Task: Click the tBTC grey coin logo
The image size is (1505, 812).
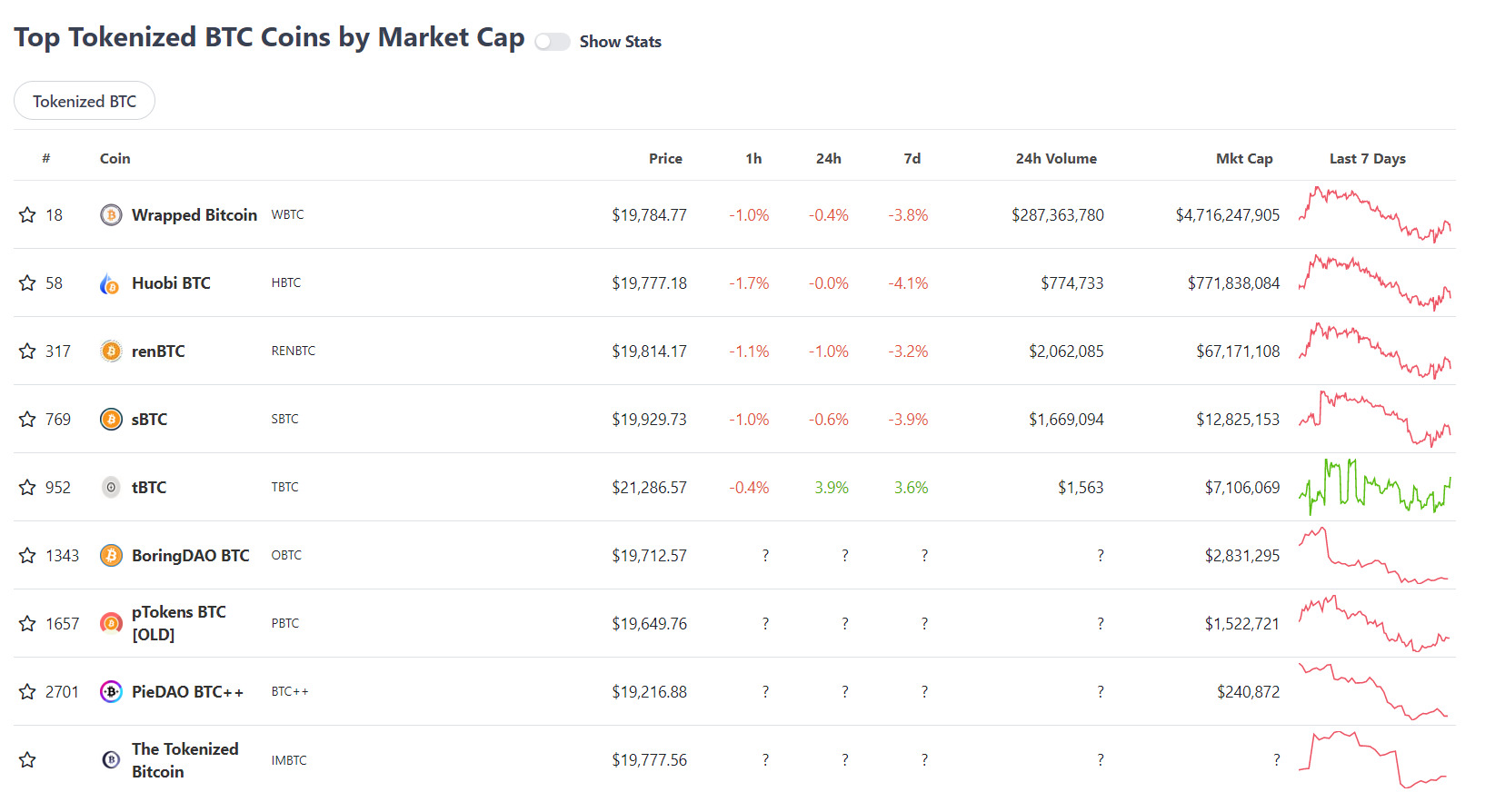Action: click(x=111, y=488)
